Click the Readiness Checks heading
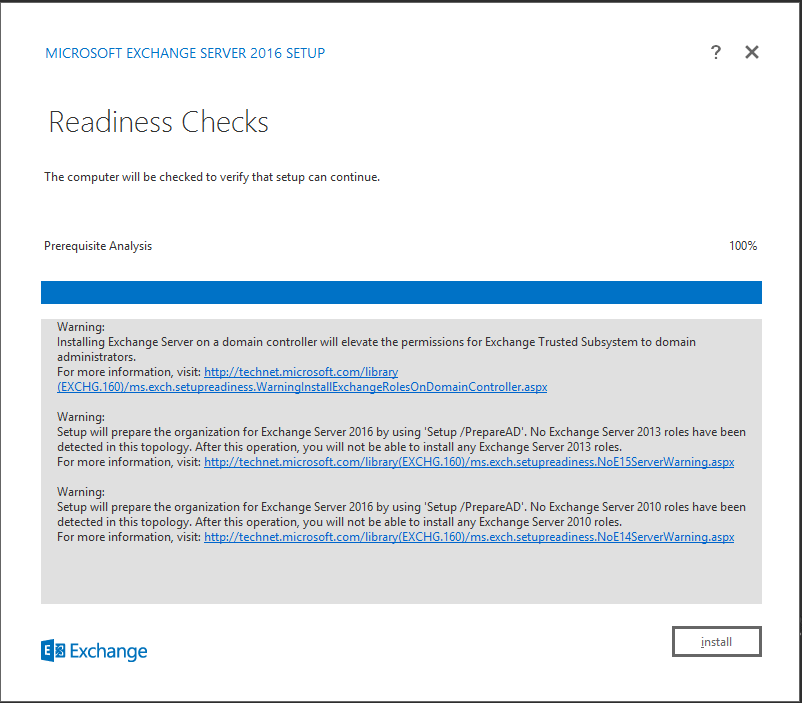Screen dimensions: 802x703 point(158,122)
